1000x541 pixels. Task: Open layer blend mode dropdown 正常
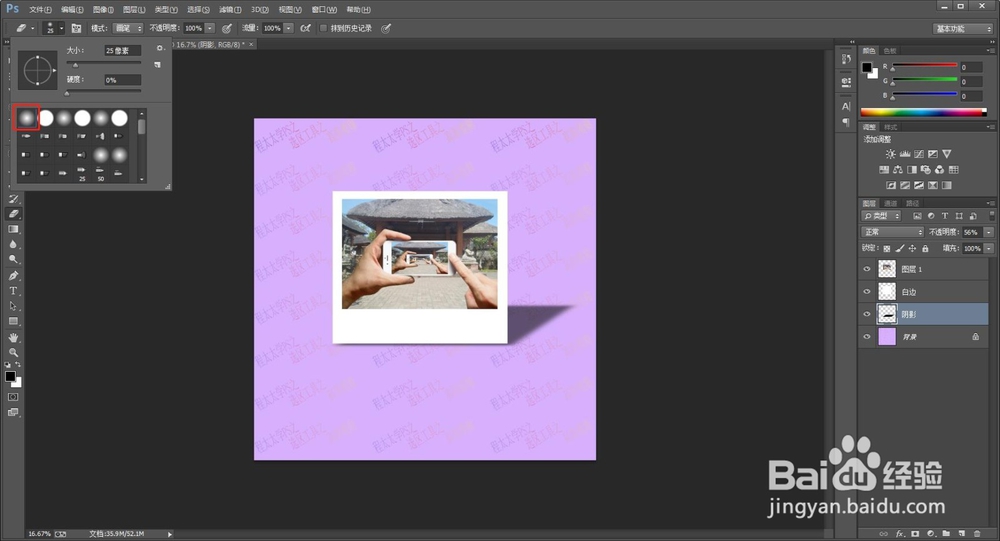pos(892,232)
